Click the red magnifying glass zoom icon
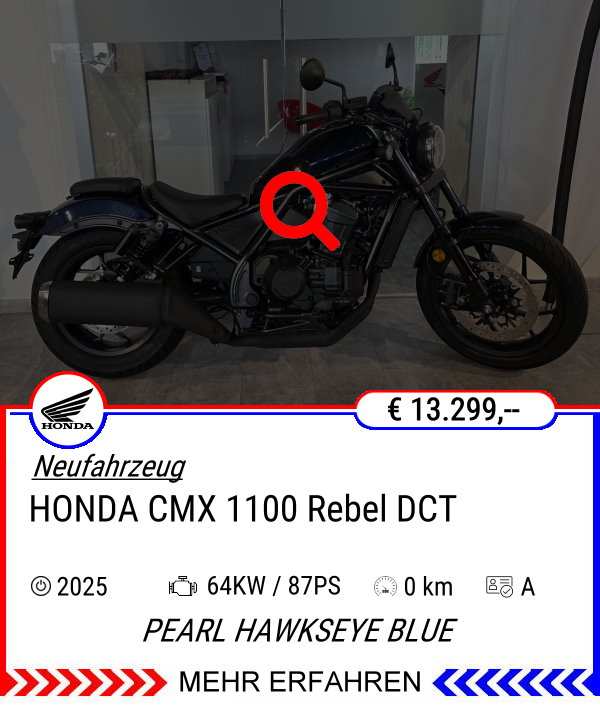Image resolution: width=600 pixels, height=720 pixels. (x=299, y=211)
